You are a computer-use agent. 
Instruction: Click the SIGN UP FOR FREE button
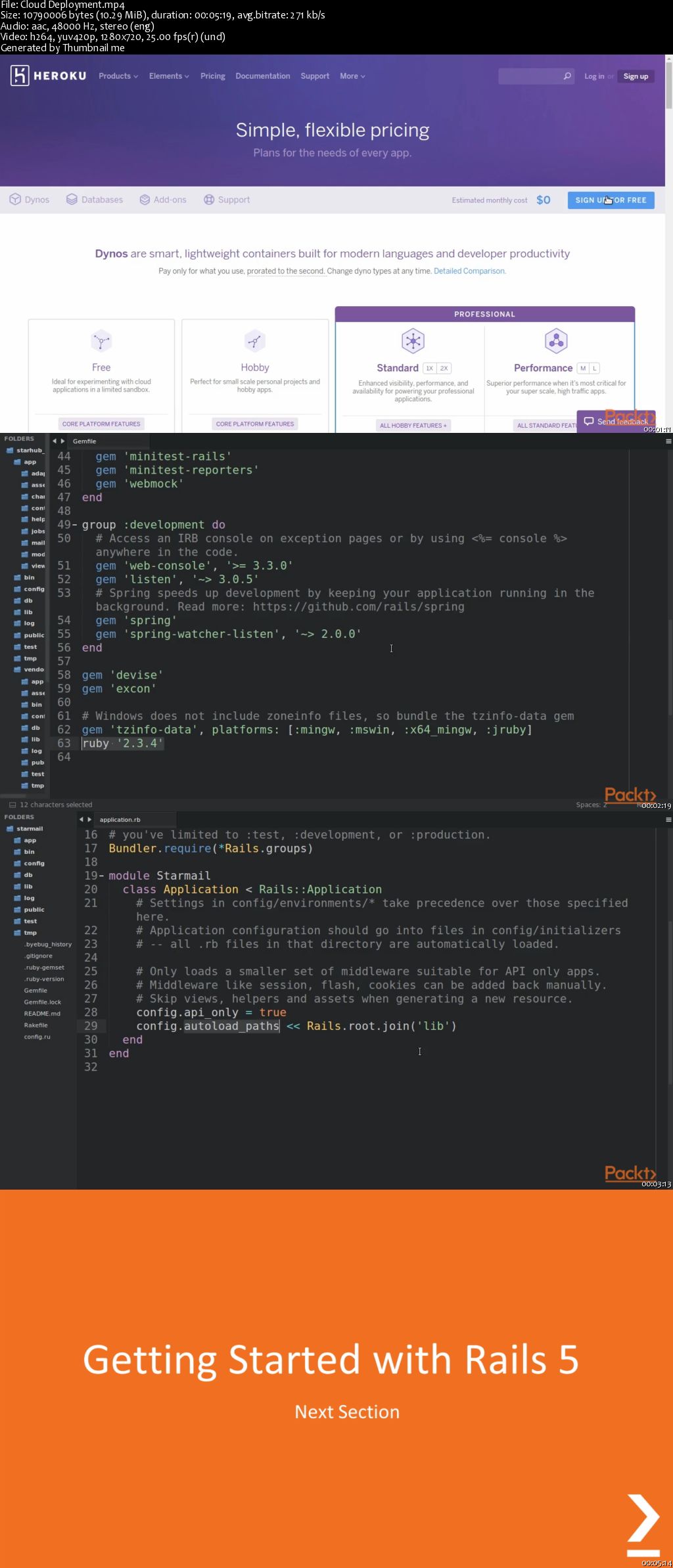coord(611,200)
